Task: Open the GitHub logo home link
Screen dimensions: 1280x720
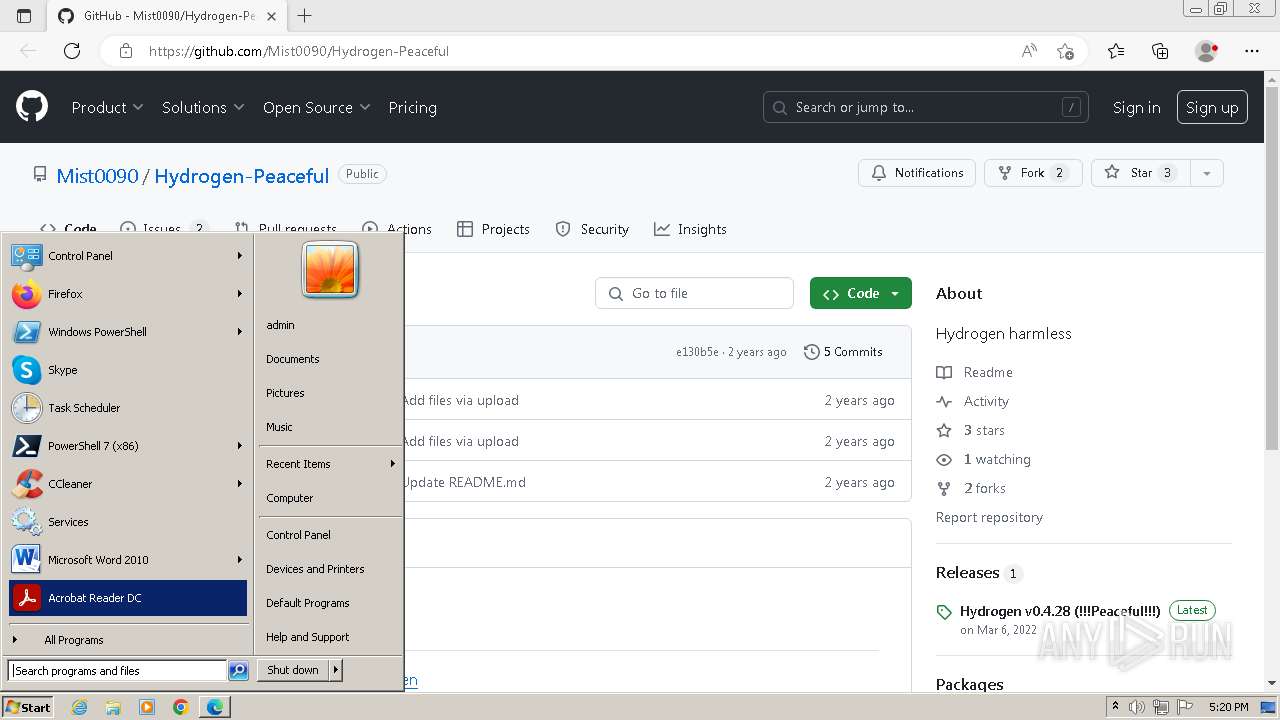Action: coord(32,107)
